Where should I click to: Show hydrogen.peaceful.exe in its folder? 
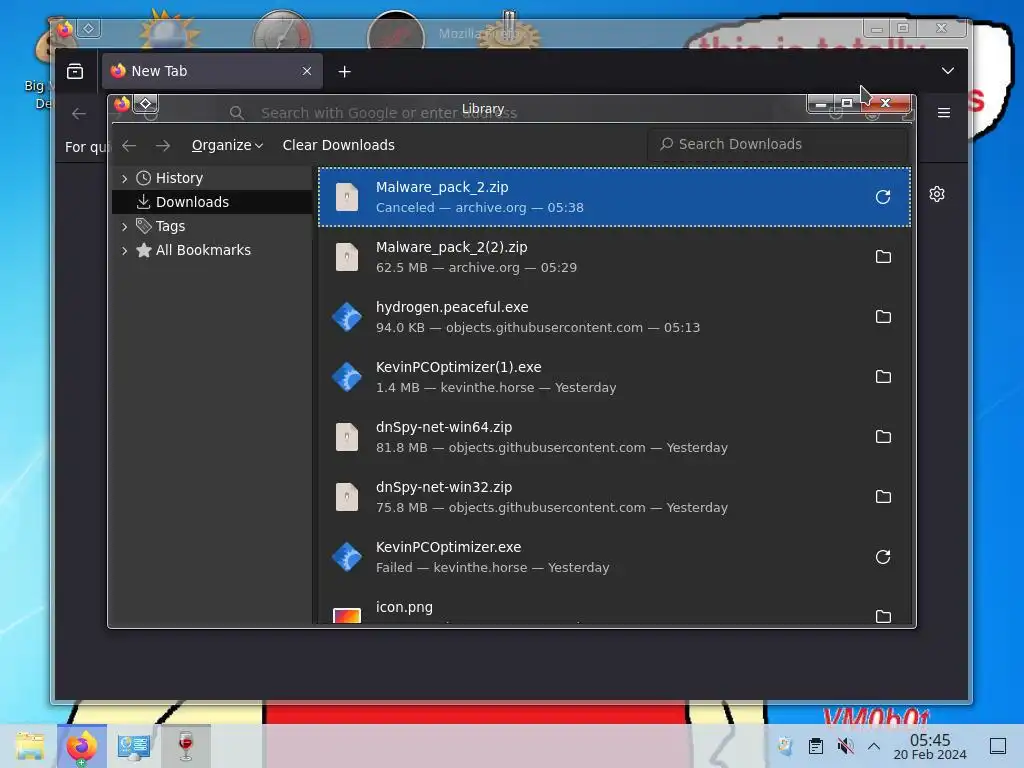(x=883, y=317)
